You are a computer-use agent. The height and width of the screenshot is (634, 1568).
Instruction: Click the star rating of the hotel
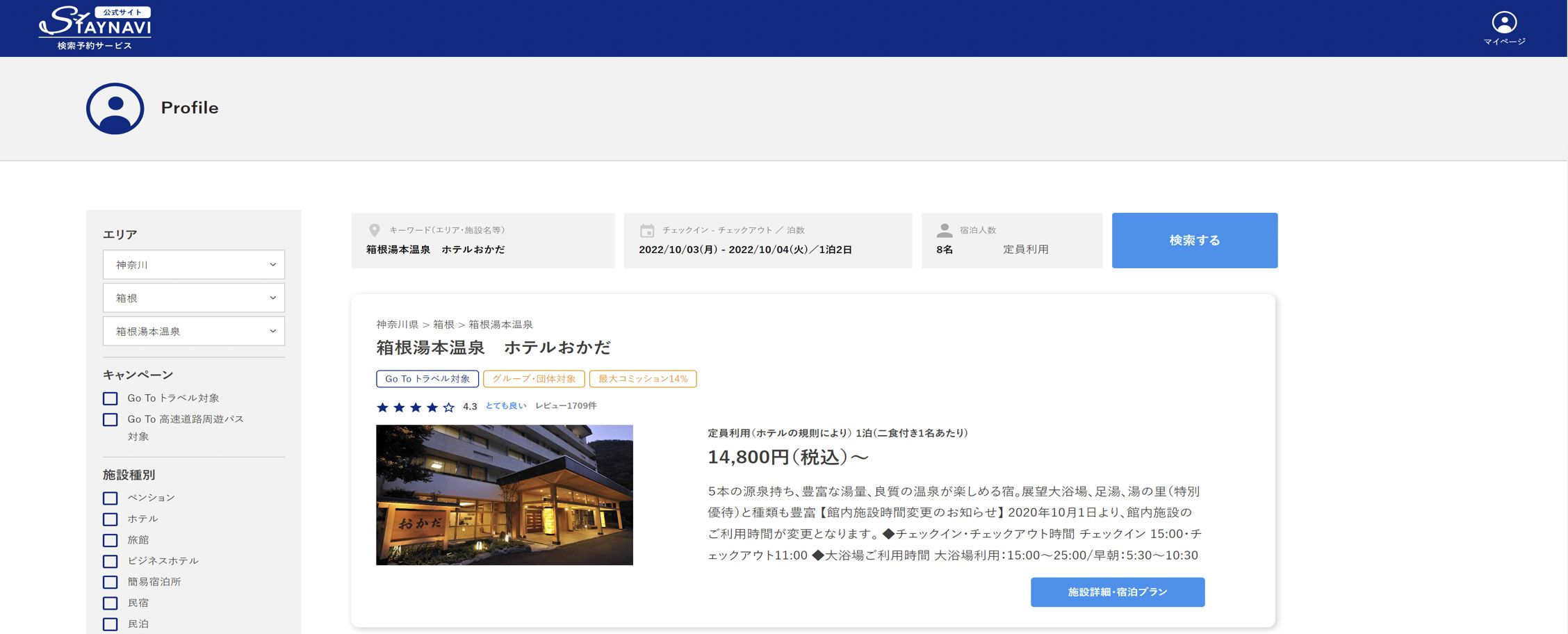pyautogui.click(x=415, y=407)
